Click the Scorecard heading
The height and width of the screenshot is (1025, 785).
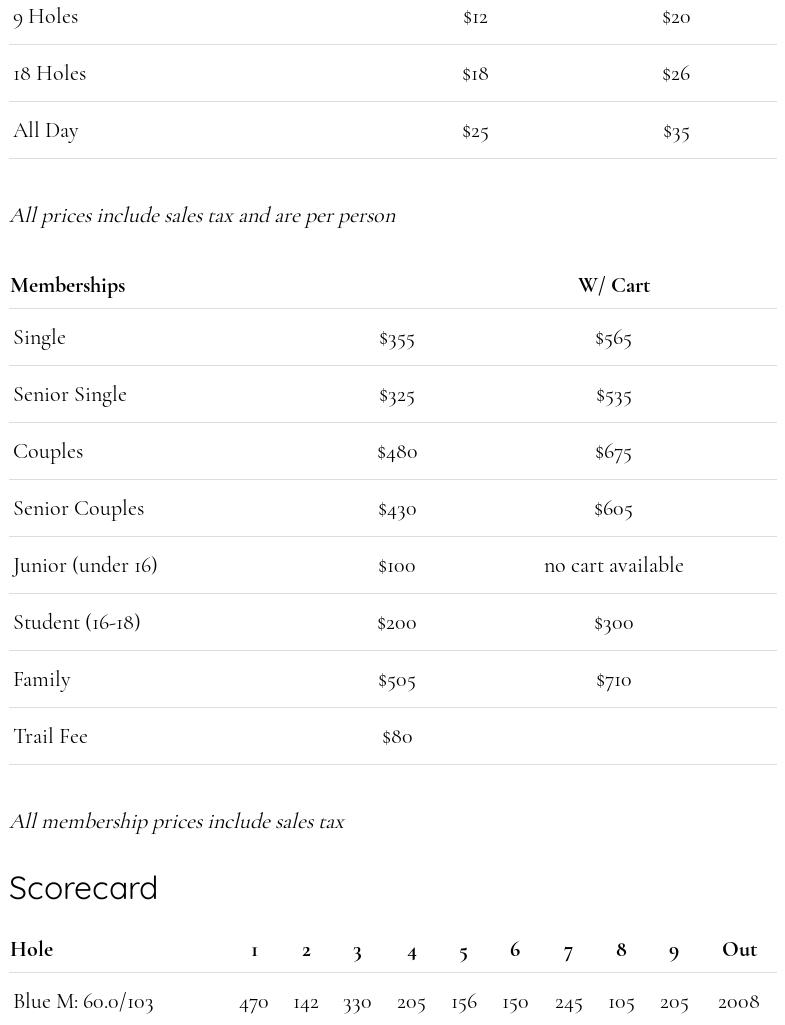click(84, 888)
